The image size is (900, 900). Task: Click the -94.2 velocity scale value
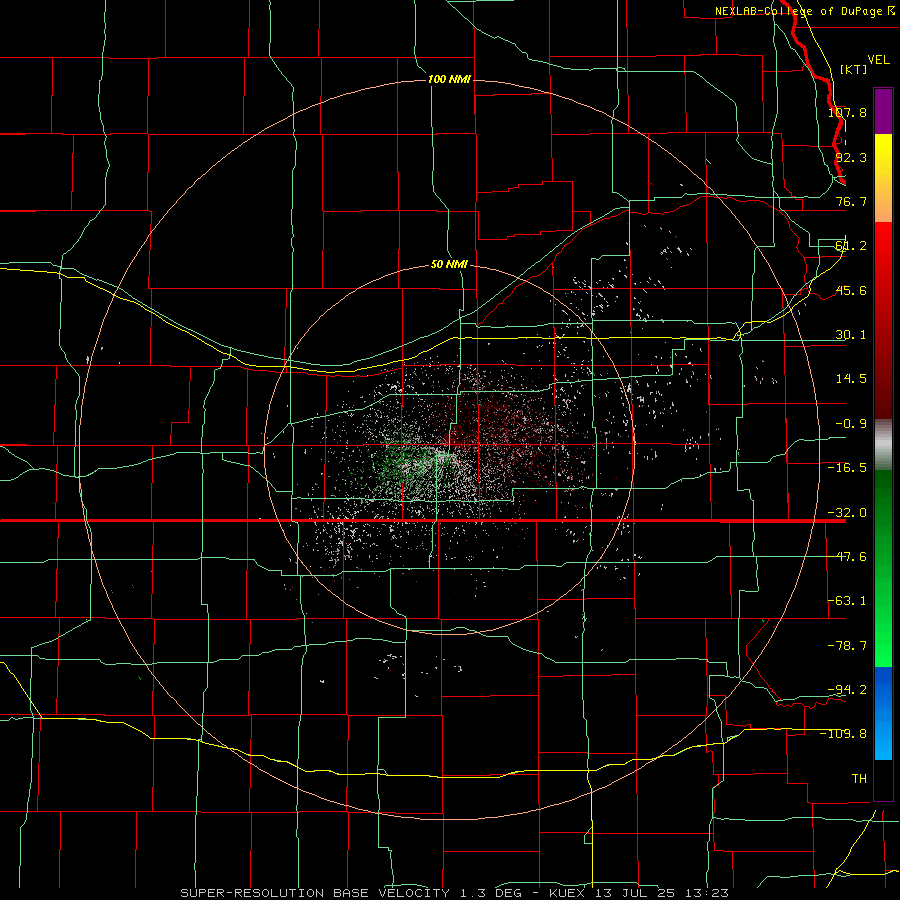click(x=847, y=689)
